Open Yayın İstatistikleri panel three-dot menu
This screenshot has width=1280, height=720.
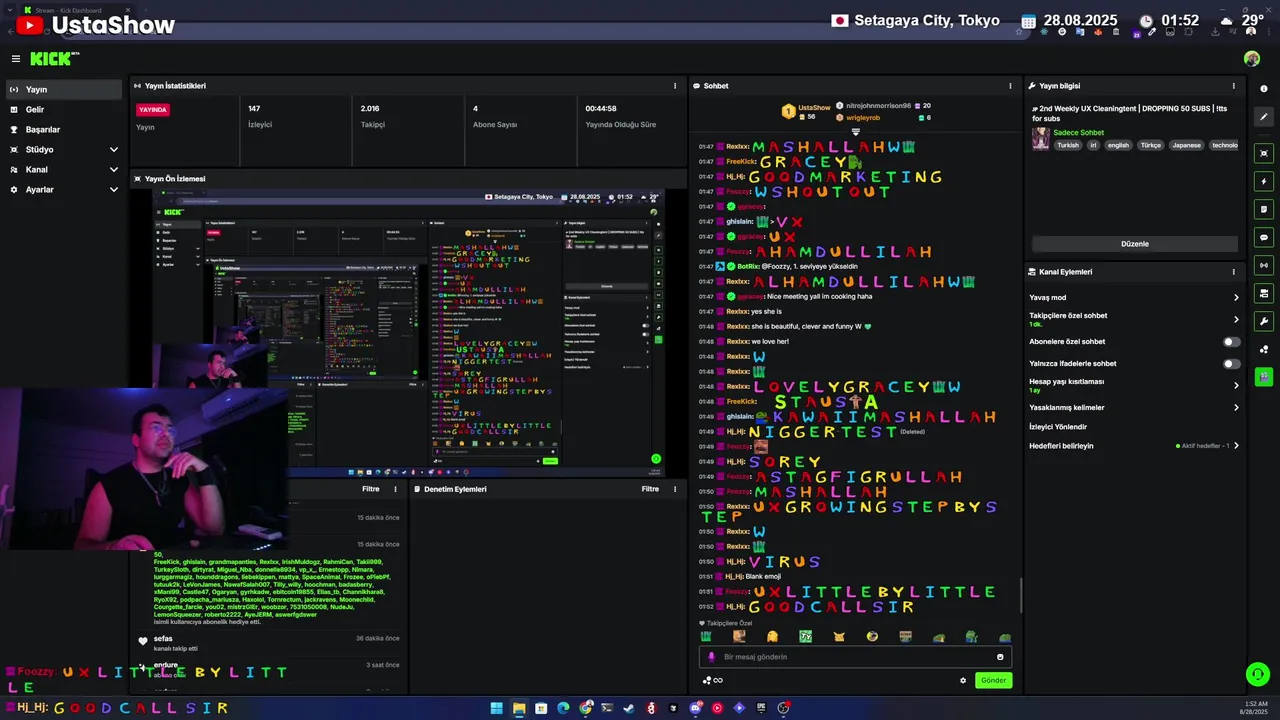pos(675,86)
